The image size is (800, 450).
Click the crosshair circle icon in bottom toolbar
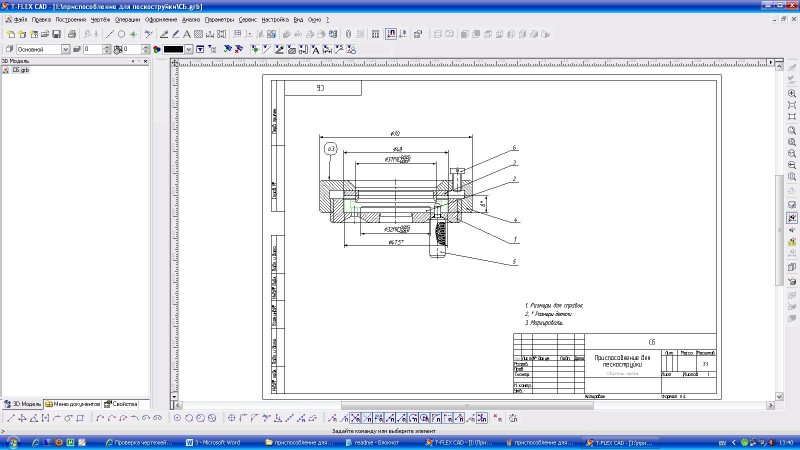tap(232, 418)
